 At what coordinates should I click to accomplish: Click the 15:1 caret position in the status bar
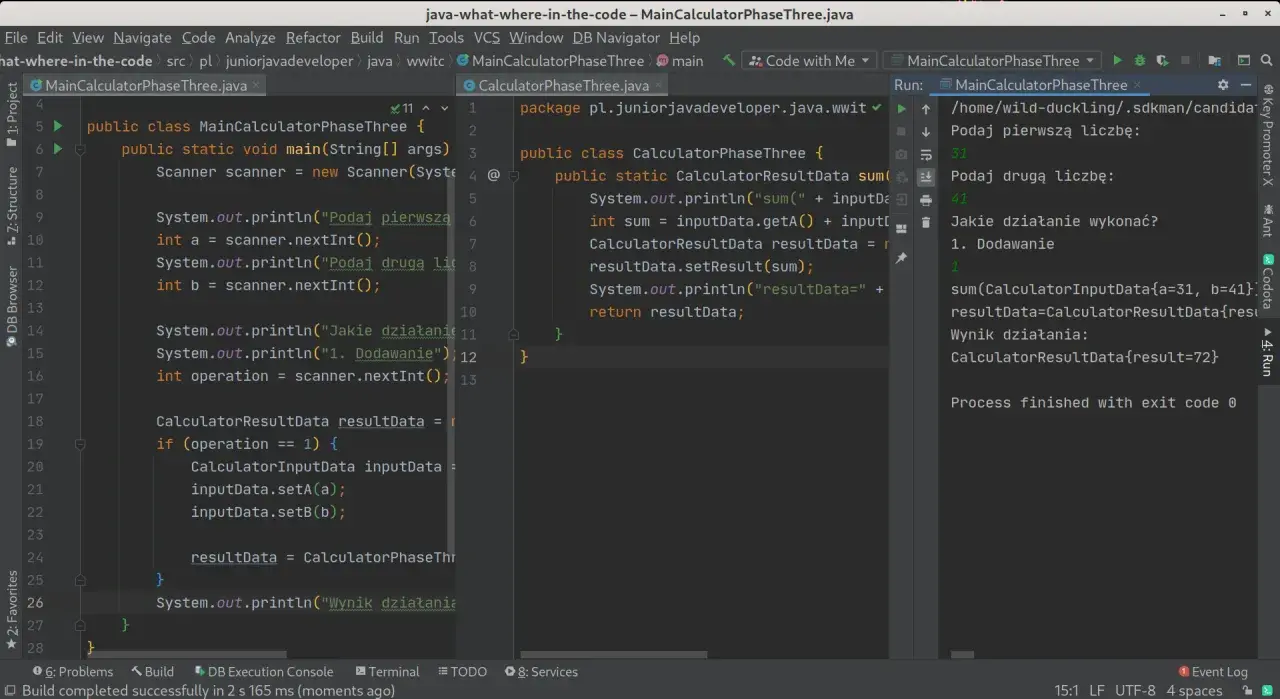coord(1066,690)
